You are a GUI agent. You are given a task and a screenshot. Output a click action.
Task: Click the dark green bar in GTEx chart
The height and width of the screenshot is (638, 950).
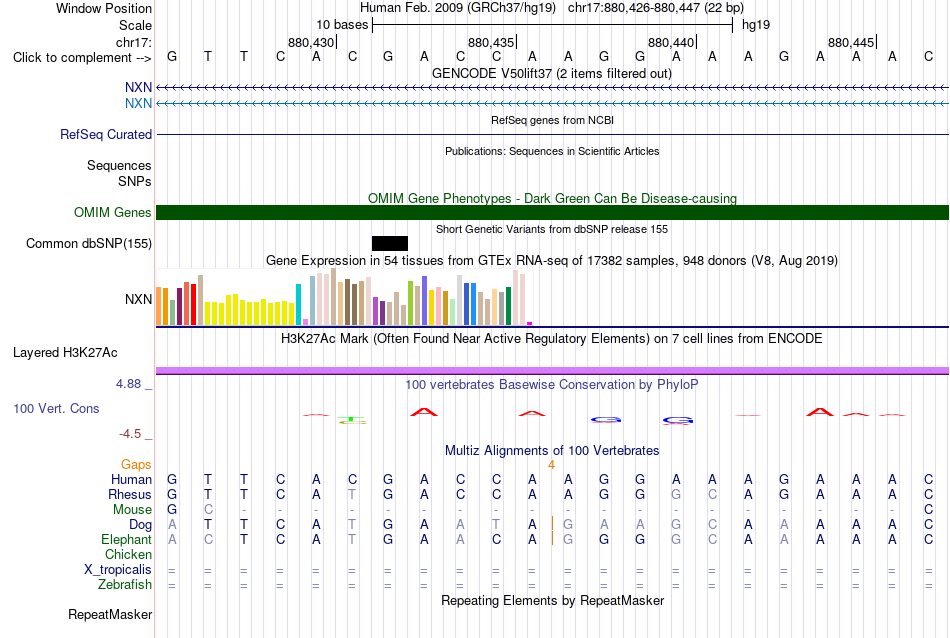[x=508, y=306]
